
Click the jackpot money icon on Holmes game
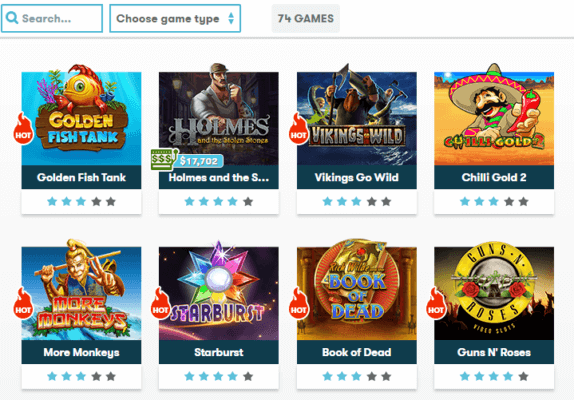tap(163, 159)
